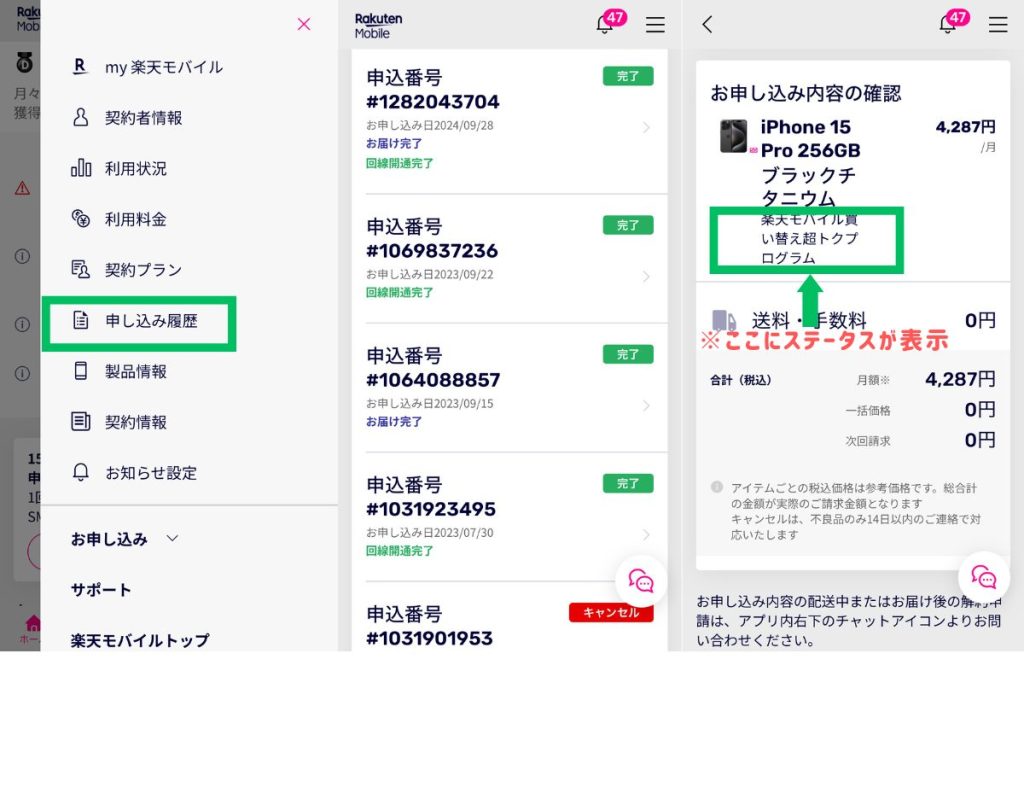Open the chevron for application #1069837236

(x=646, y=277)
